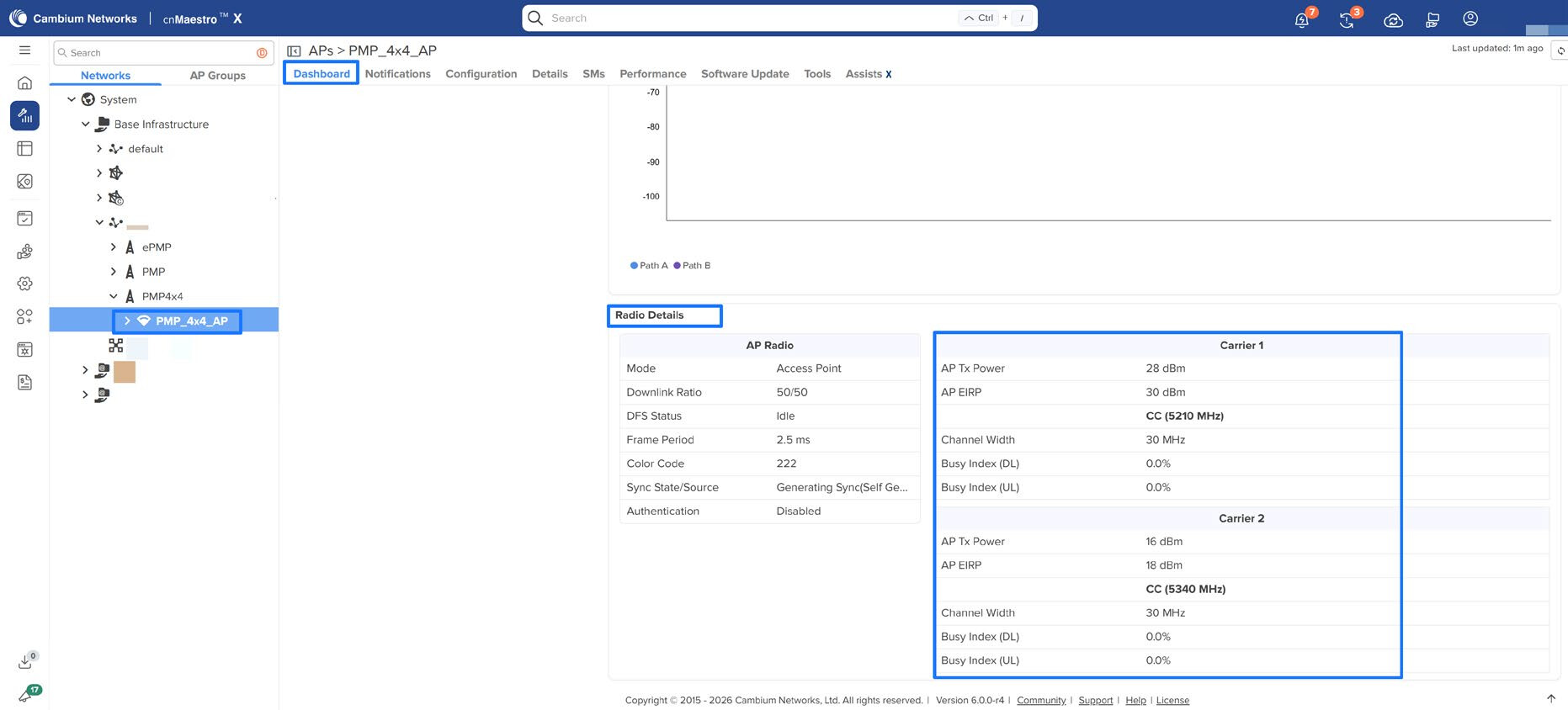Image resolution: width=1568 pixels, height=710 pixels.
Task: Open the Performance tab
Action: pos(653,74)
